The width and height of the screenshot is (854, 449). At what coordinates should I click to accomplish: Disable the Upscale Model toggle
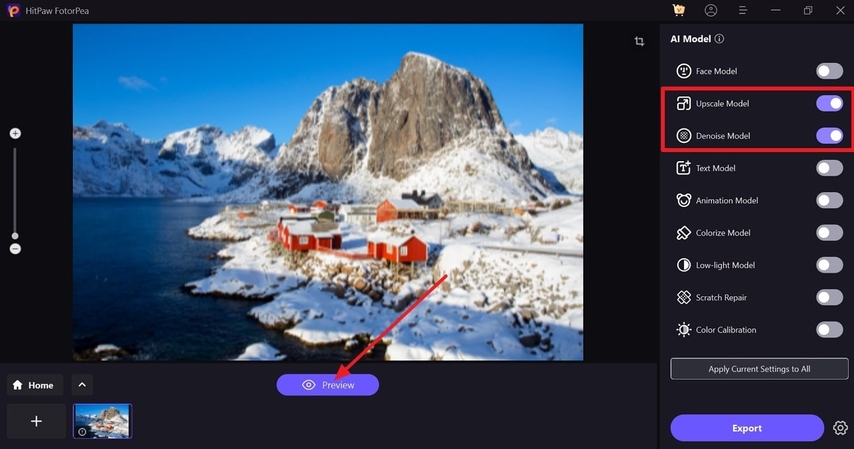pos(829,104)
